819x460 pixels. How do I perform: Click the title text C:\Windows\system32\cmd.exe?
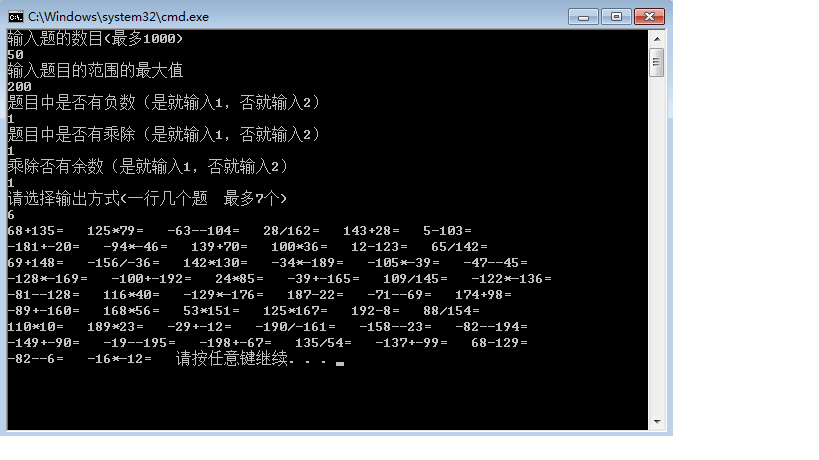coord(119,17)
